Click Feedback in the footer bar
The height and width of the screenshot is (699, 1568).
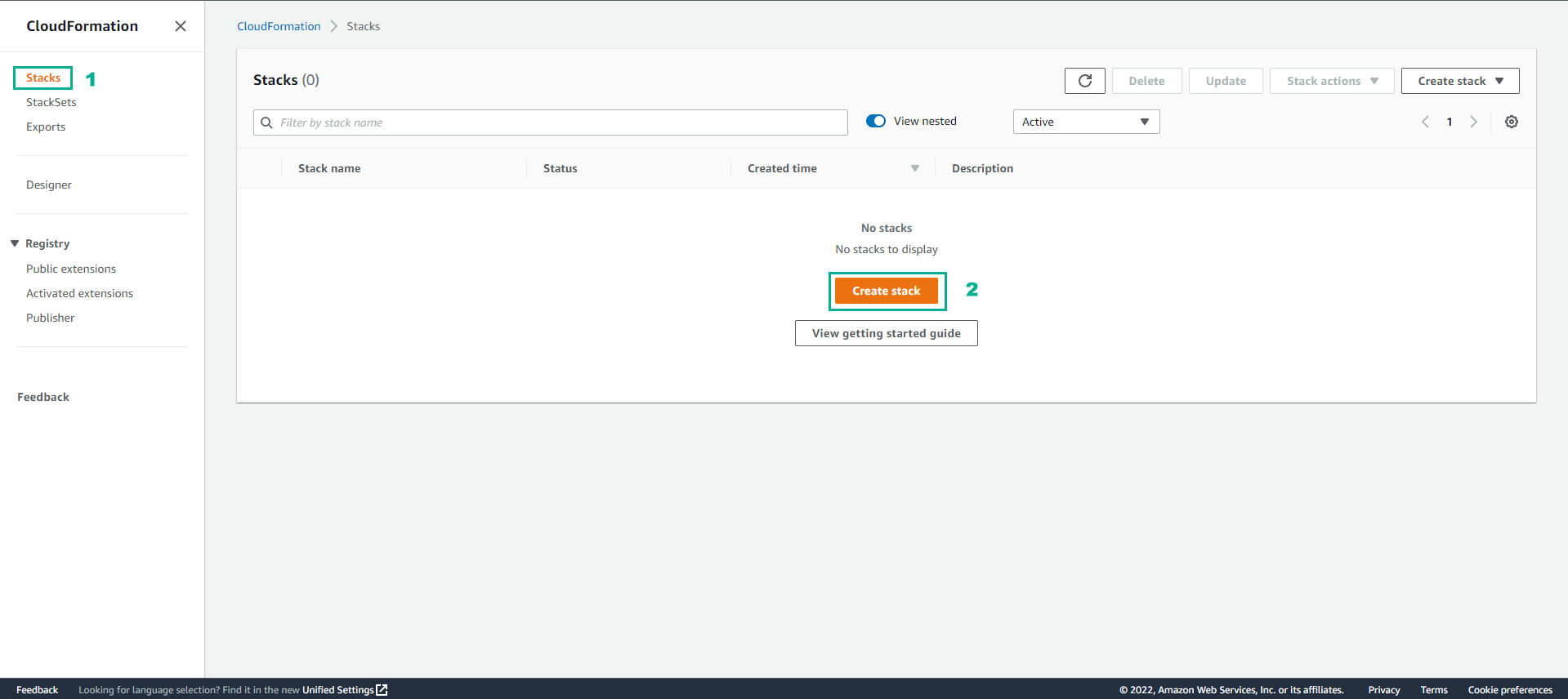click(x=38, y=690)
